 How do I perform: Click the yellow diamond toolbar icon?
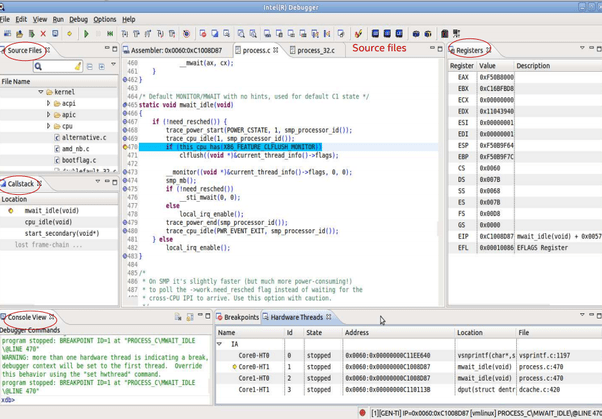pos(69,34)
